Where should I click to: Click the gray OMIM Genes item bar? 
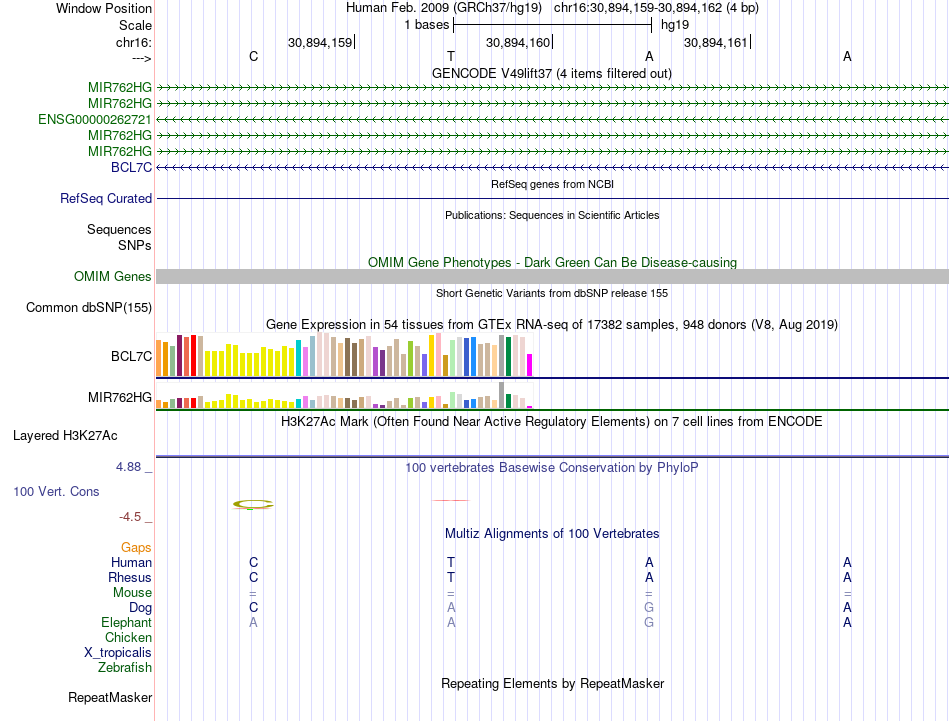(552, 276)
